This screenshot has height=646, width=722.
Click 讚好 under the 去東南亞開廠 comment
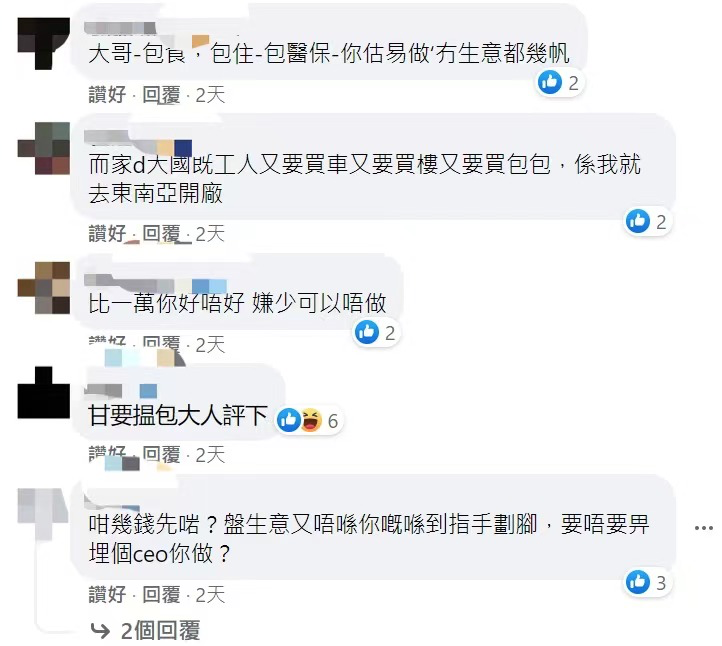(x=107, y=233)
